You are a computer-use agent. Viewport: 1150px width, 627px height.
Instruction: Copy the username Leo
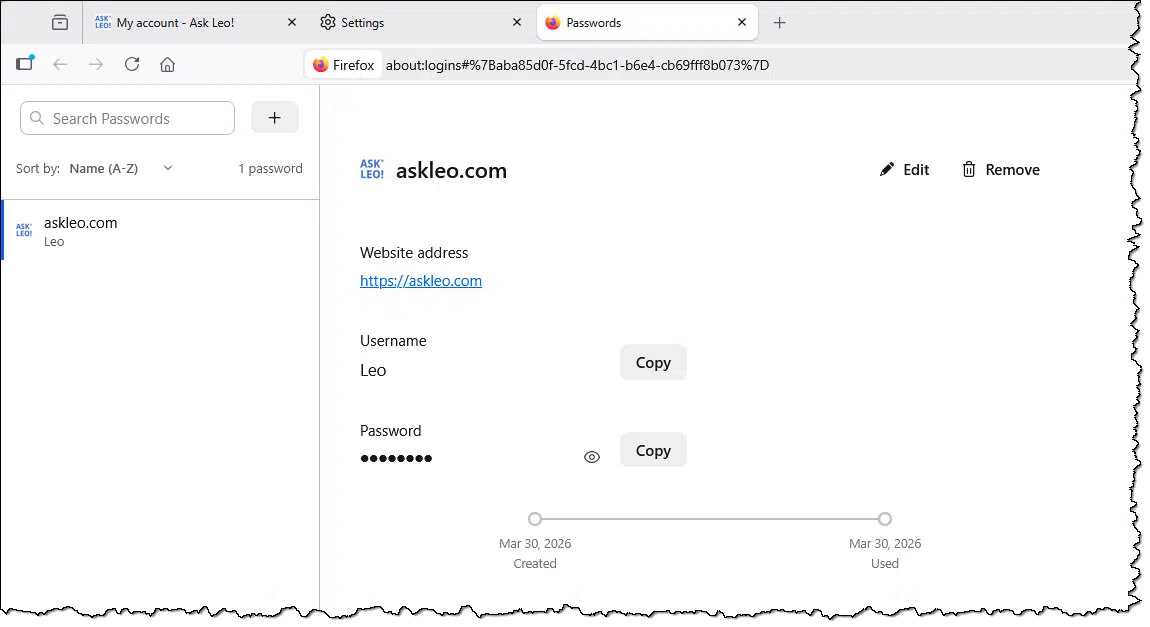[653, 363]
